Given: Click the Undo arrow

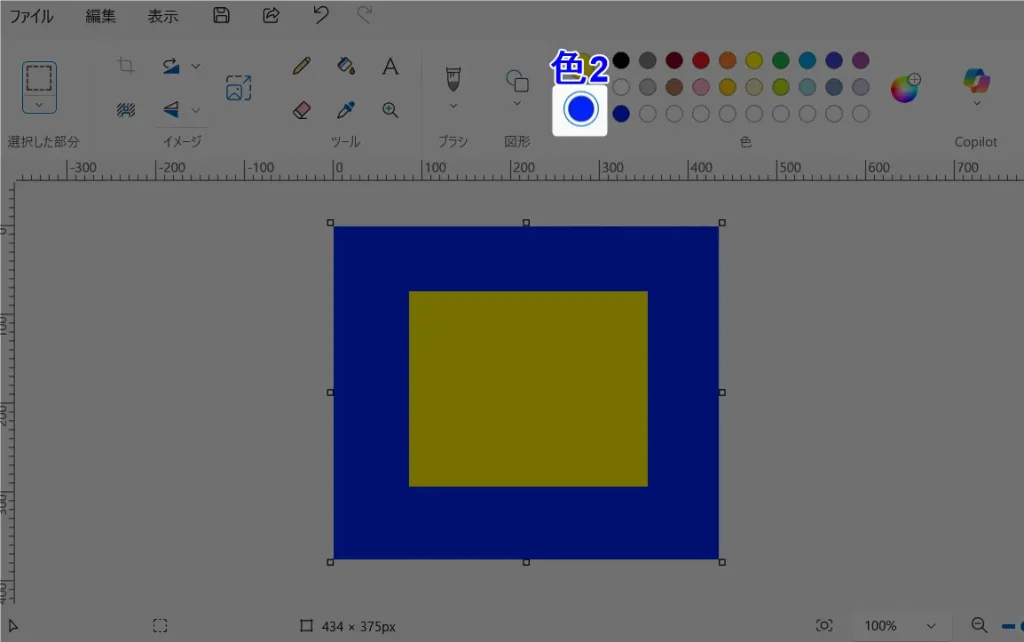Looking at the screenshot, I should pyautogui.click(x=320, y=15).
